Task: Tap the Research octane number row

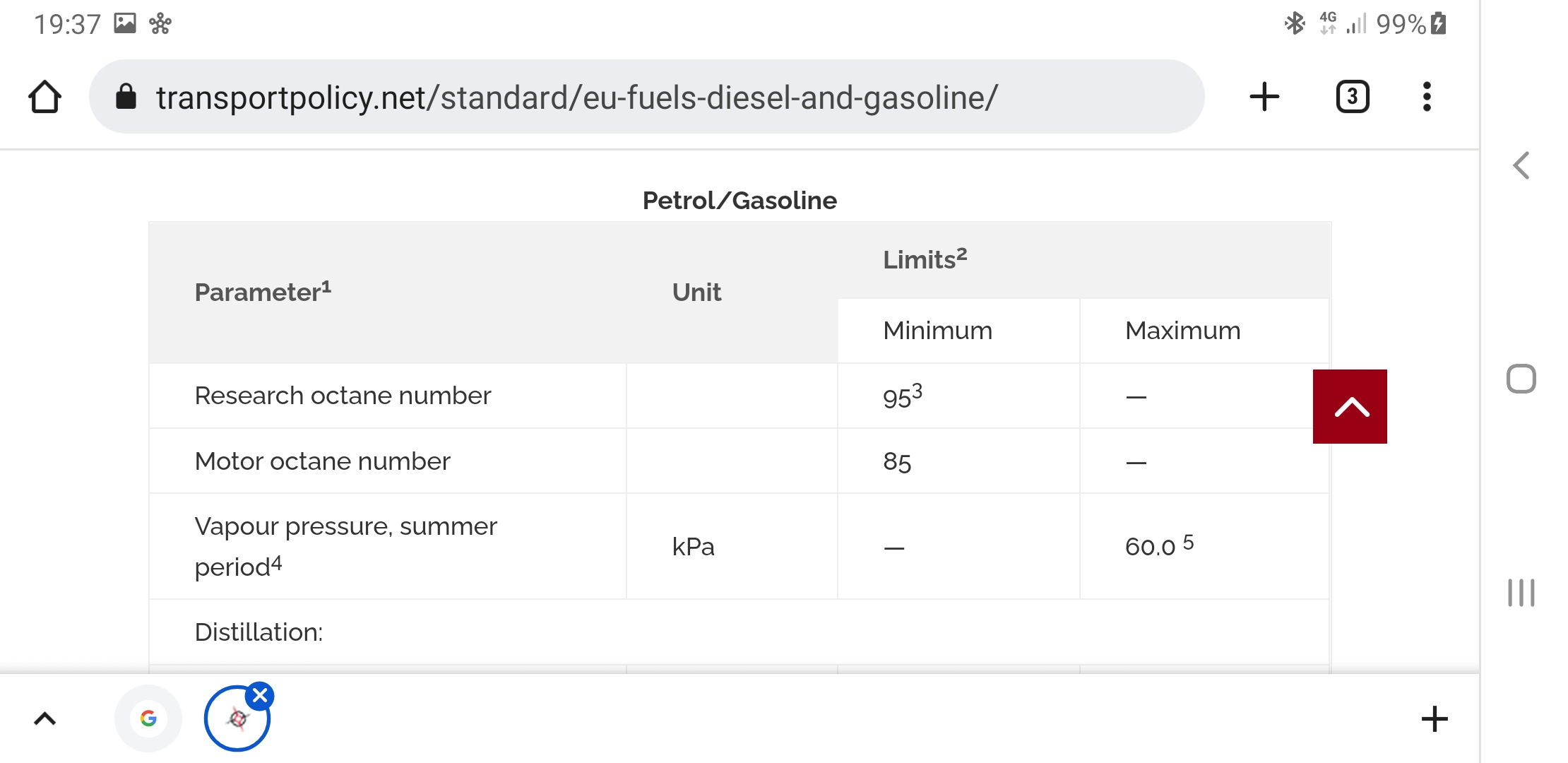Action: pyautogui.click(x=343, y=396)
